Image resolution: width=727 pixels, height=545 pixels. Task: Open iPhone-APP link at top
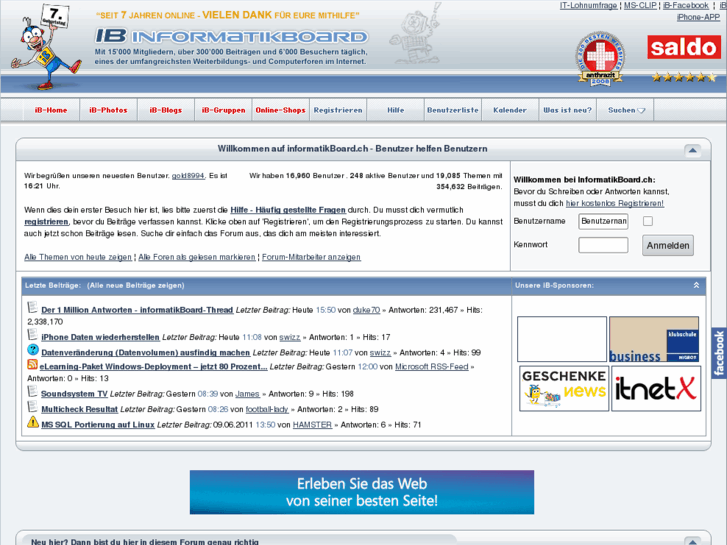[698, 17]
